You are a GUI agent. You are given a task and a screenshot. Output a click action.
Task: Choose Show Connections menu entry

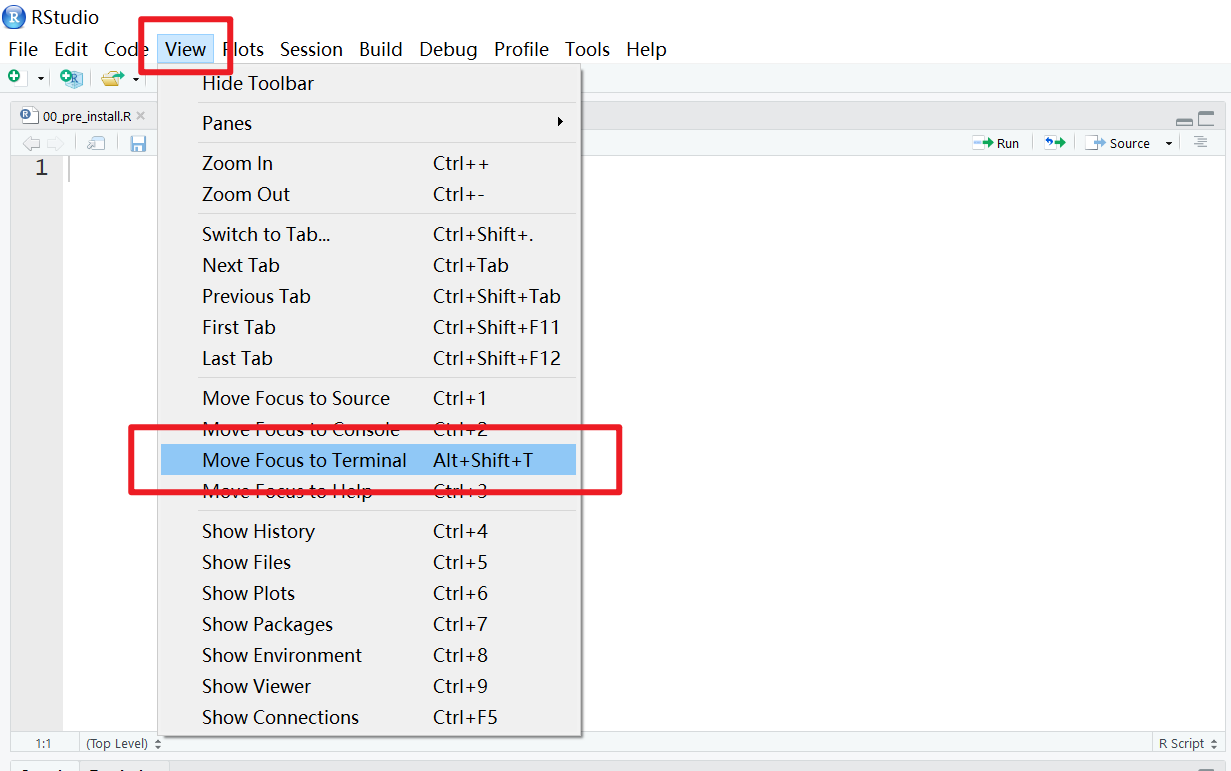369,717
